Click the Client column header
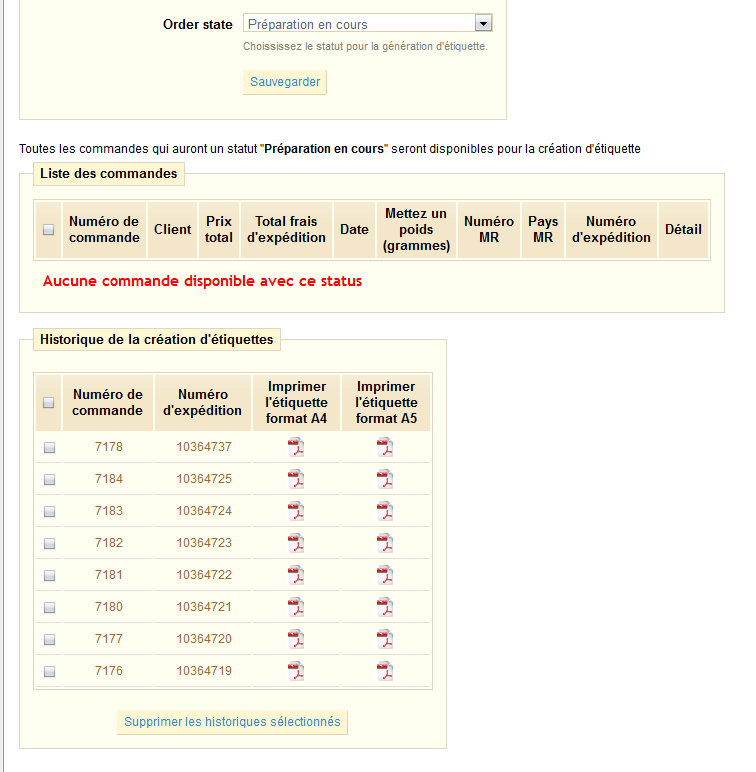The height and width of the screenshot is (772, 756). [172, 229]
